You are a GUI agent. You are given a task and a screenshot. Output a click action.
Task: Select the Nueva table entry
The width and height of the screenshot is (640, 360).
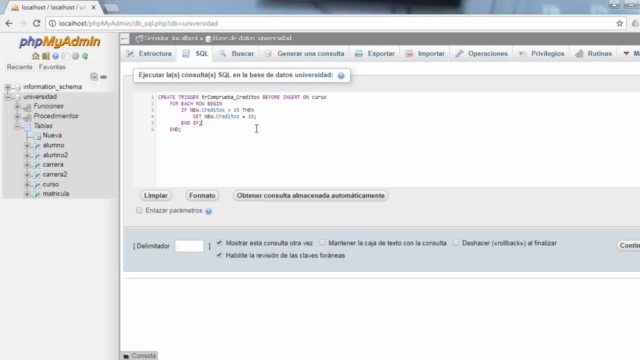coord(52,136)
